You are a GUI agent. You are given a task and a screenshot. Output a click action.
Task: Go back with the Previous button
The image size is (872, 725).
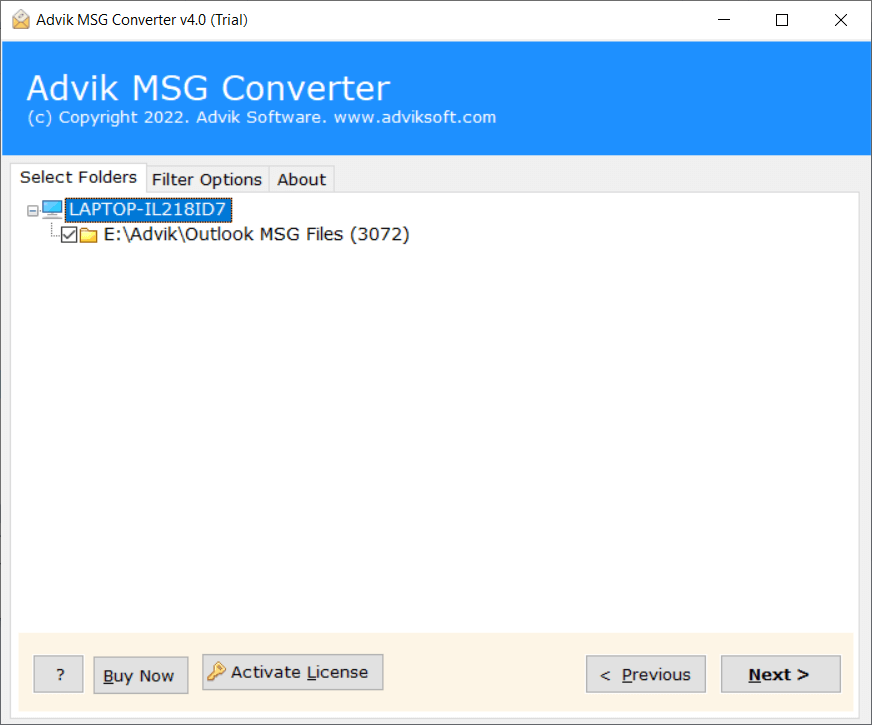tap(646, 674)
